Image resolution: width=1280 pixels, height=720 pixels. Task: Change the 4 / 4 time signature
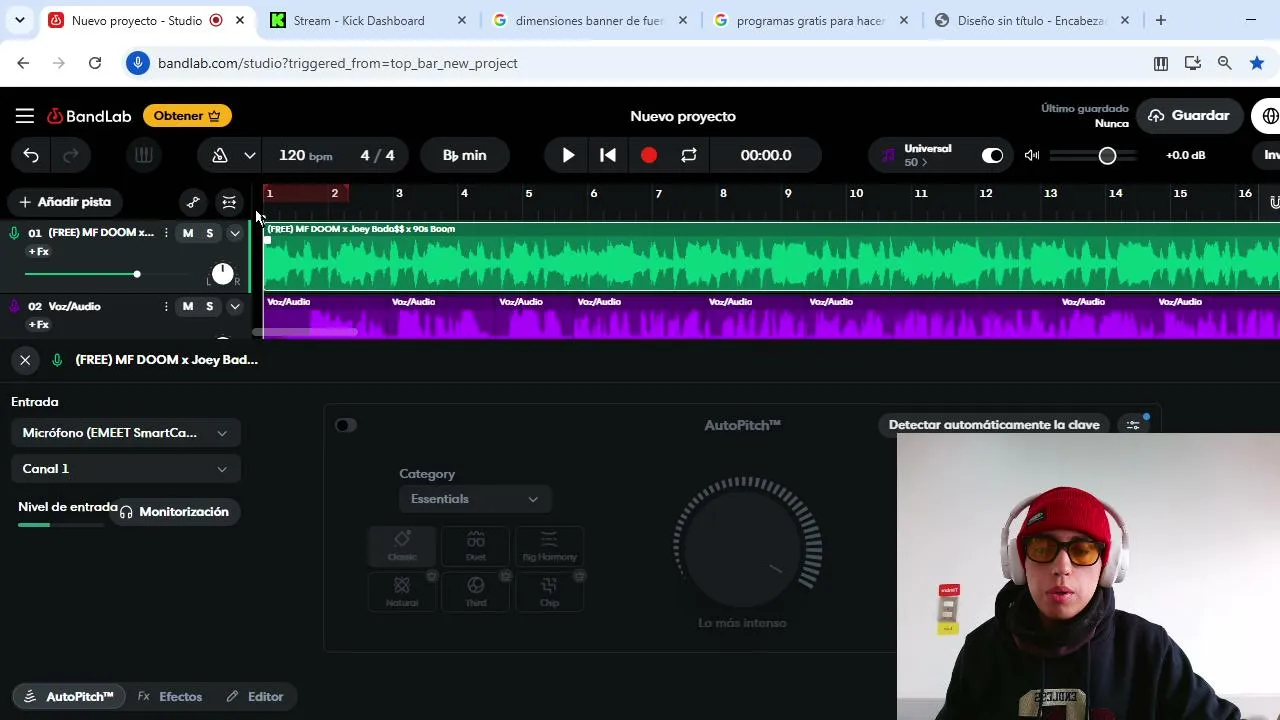tap(378, 155)
